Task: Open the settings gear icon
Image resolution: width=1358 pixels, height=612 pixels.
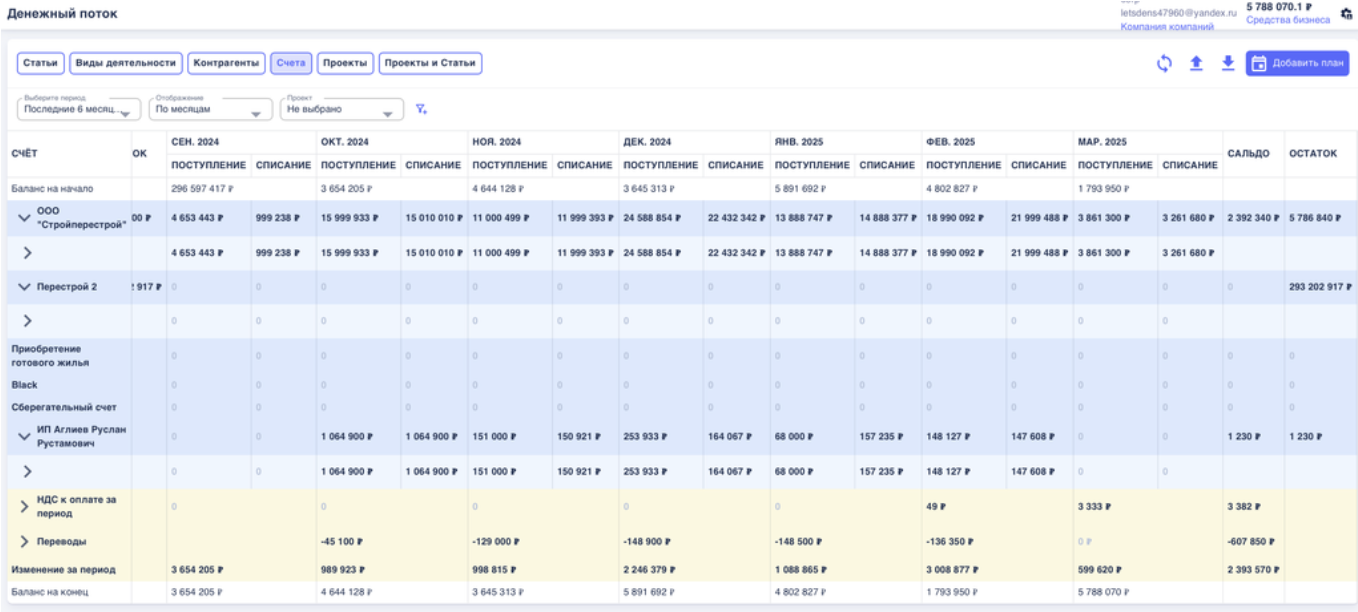Action: coord(1346,13)
